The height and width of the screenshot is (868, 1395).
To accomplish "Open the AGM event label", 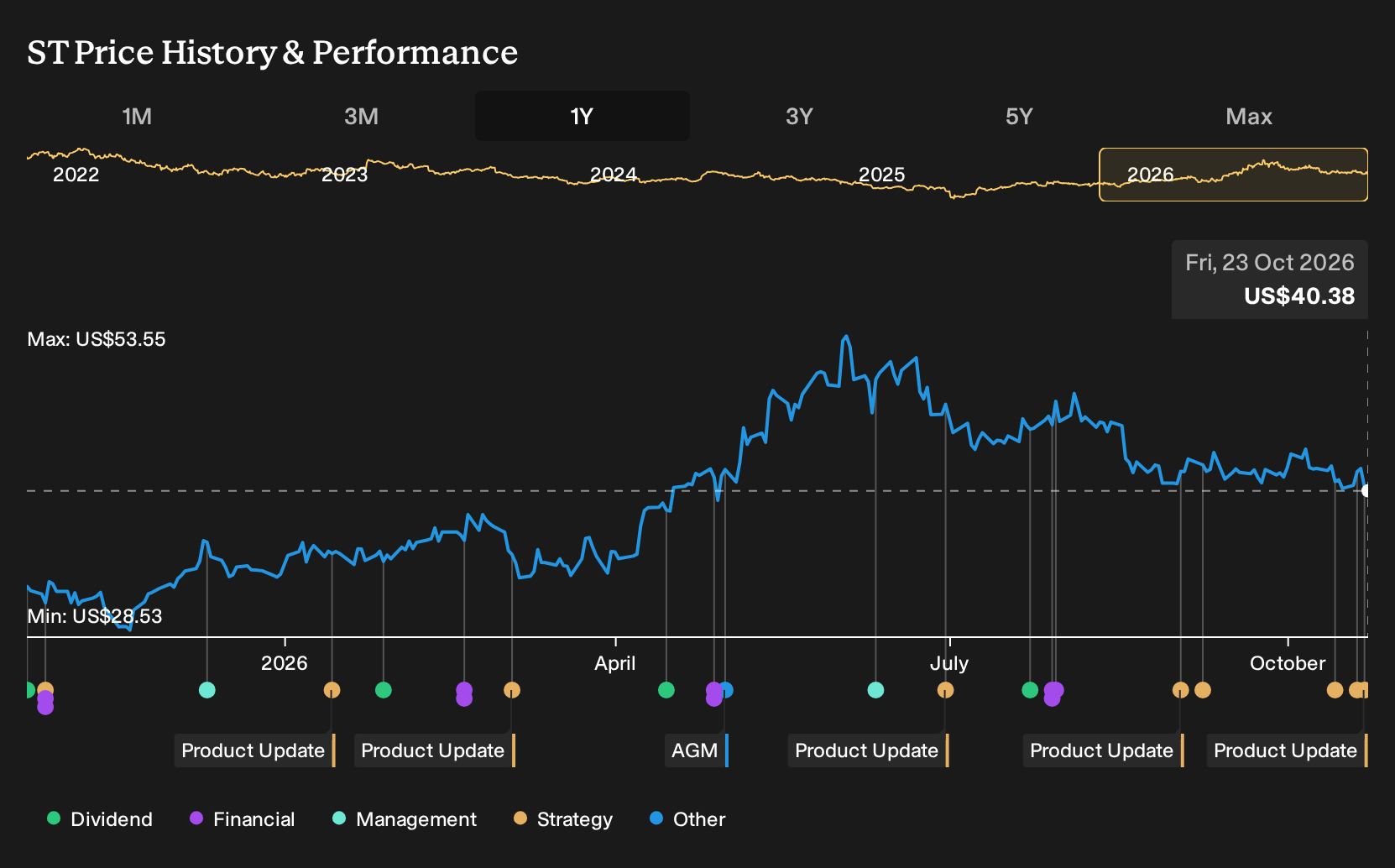I will (x=697, y=750).
